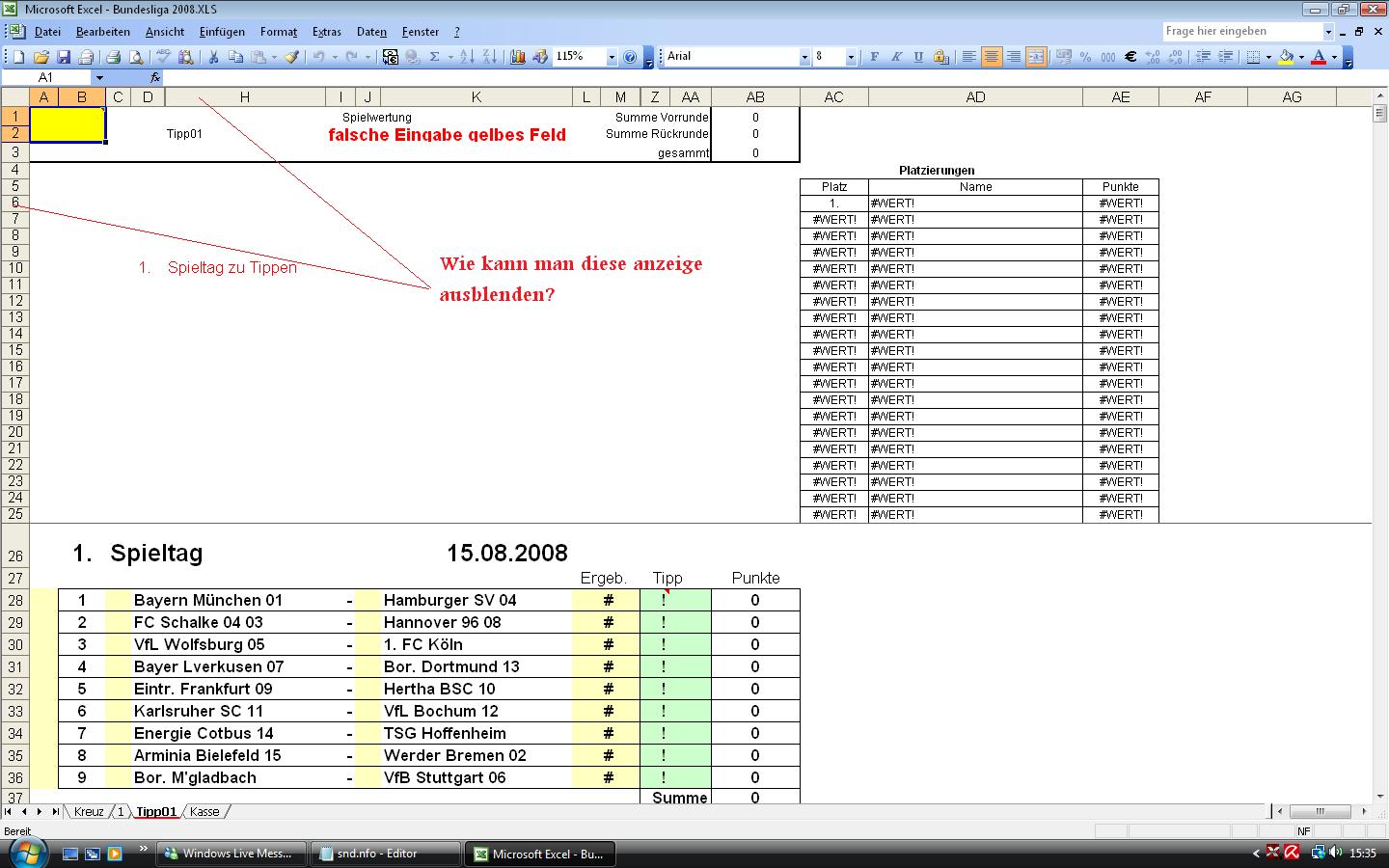Toggle bold formatting (F button)
1389x868 pixels.
point(874,57)
